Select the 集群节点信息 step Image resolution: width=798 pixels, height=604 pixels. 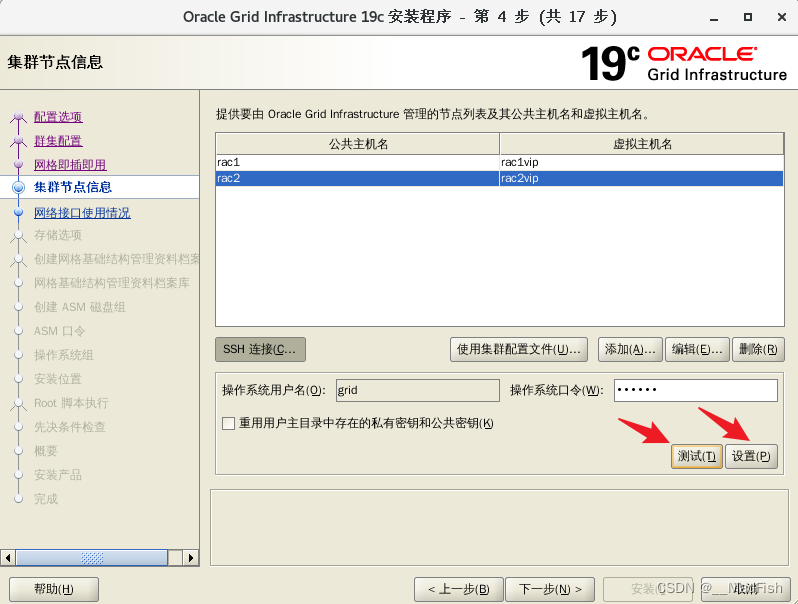[x=73, y=187]
